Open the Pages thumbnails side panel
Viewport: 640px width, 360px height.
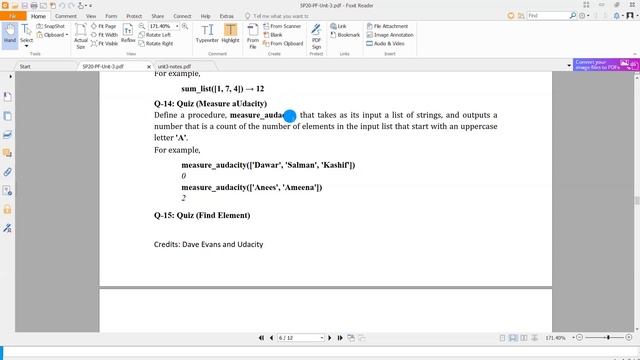(x=7, y=116)
